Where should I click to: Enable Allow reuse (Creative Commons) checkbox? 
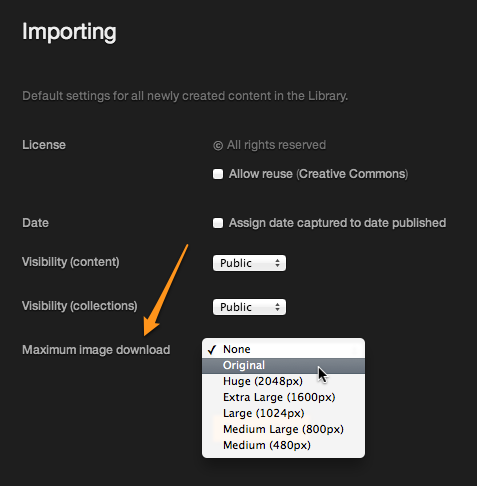pyautogui.click(x=218, y=174)
